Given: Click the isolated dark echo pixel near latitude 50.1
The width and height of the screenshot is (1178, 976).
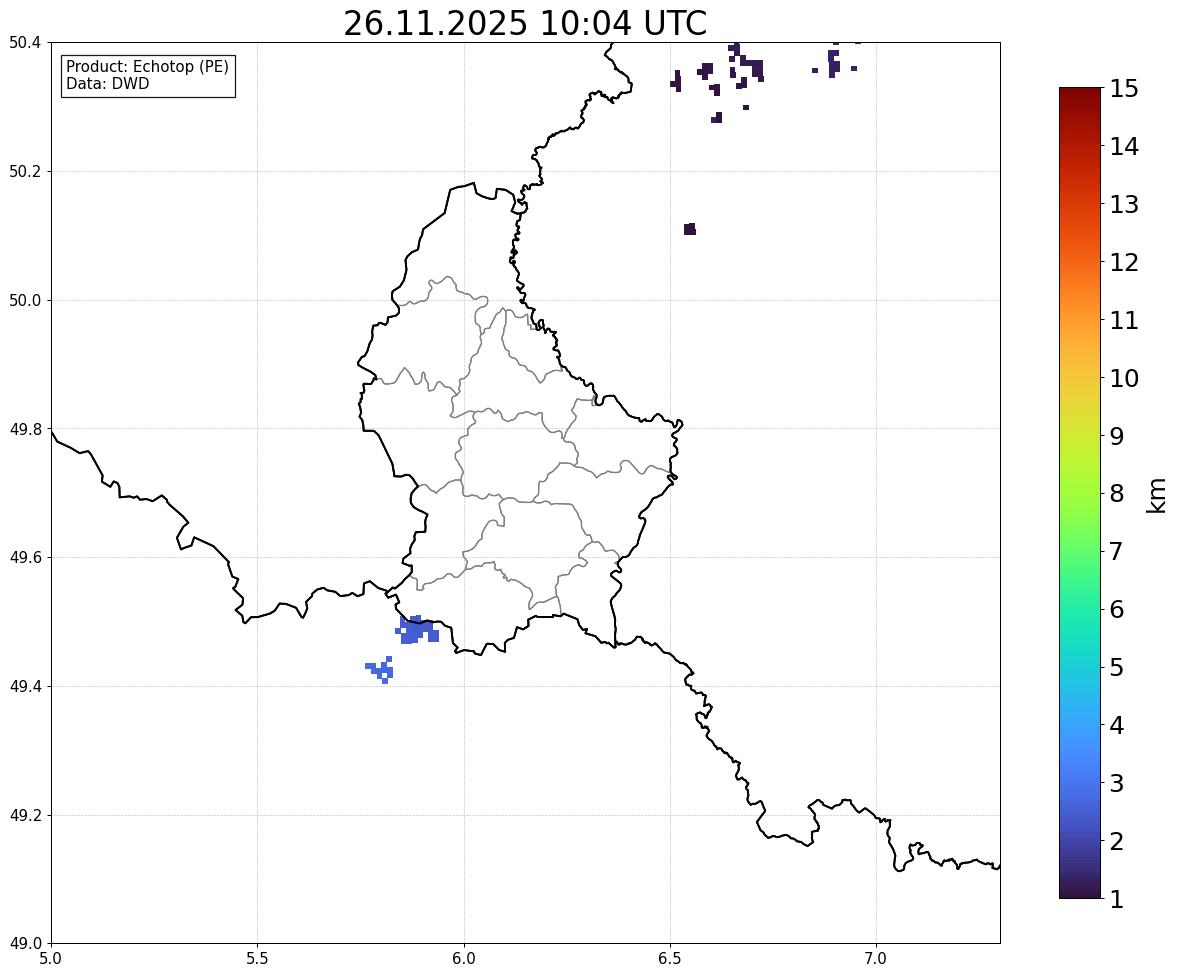Looking at the screenshot, I should [690, 229].
